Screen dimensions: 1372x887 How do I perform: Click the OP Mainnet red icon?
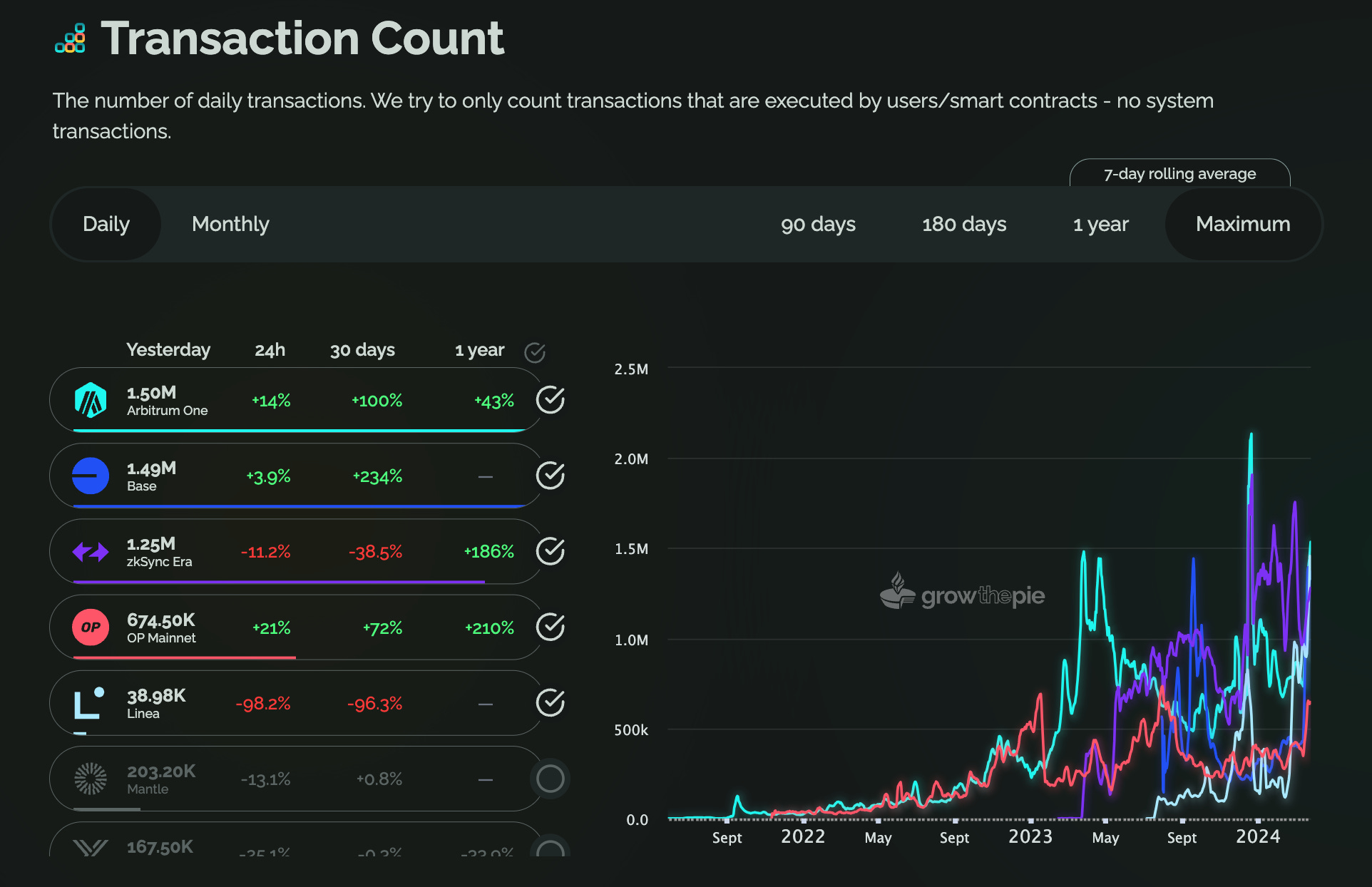(91, 627)
